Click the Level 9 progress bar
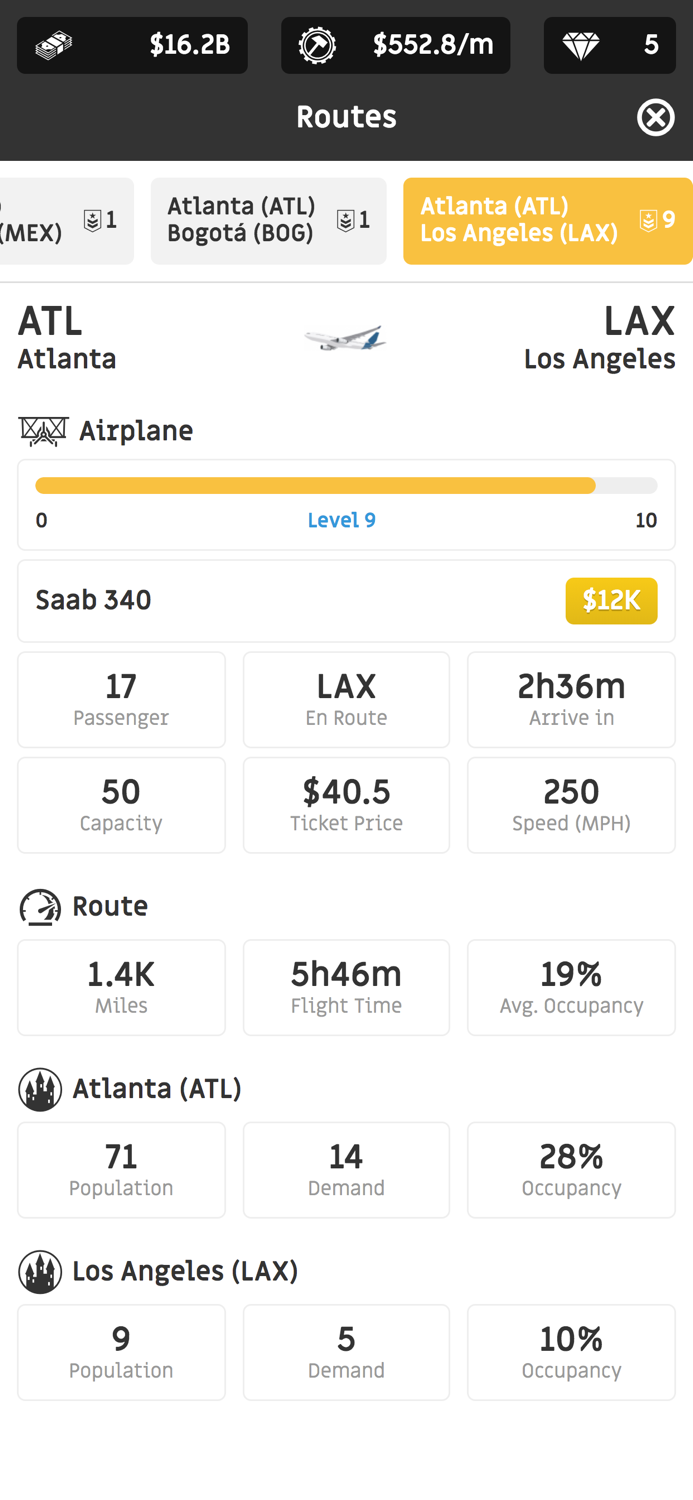 (x=346, y=485)
